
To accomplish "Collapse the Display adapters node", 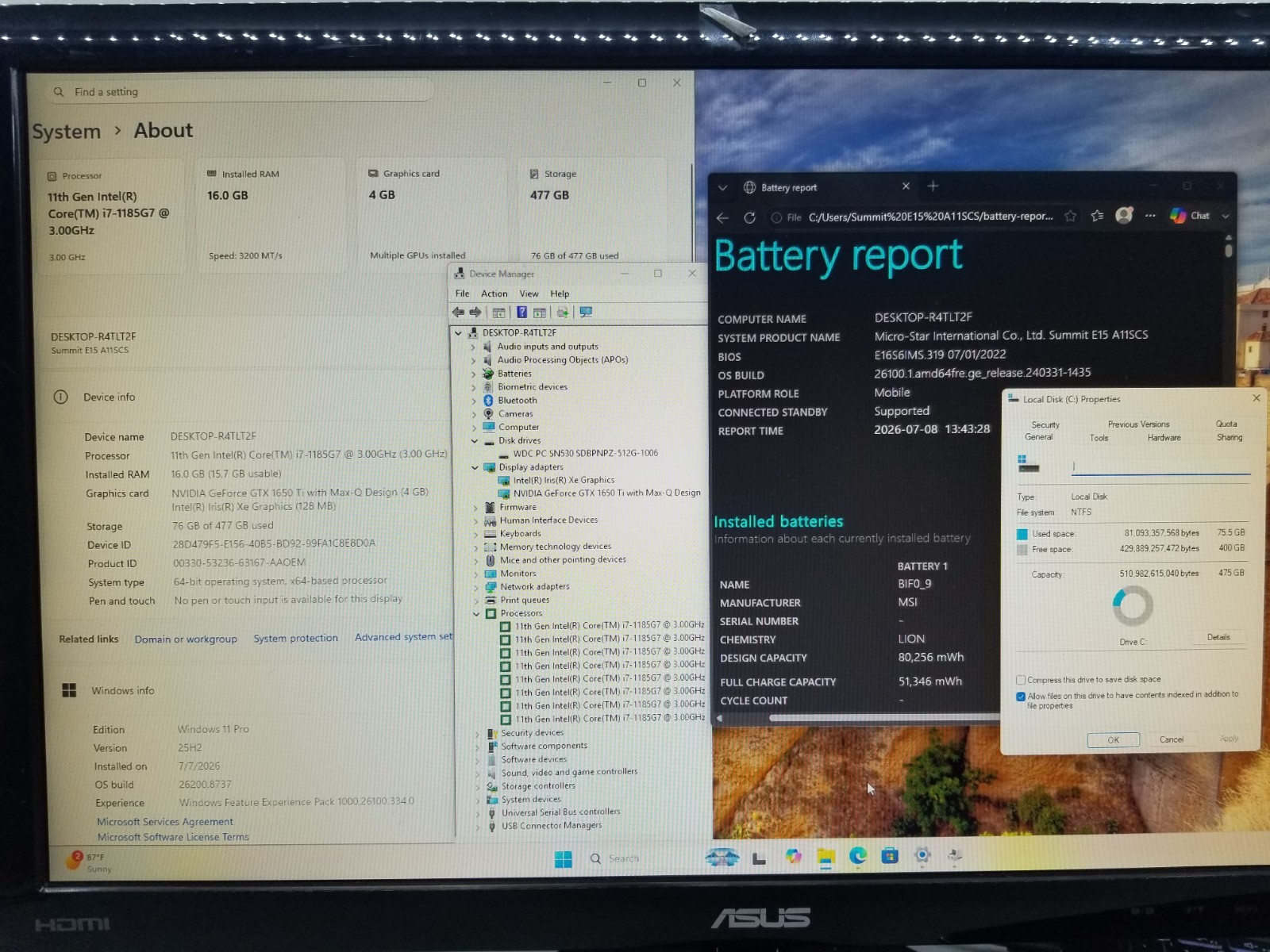I will [x=475, y=467].
